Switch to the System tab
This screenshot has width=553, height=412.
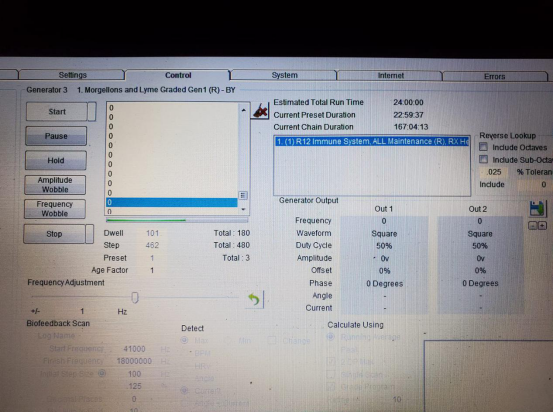(x=284, y=75)
